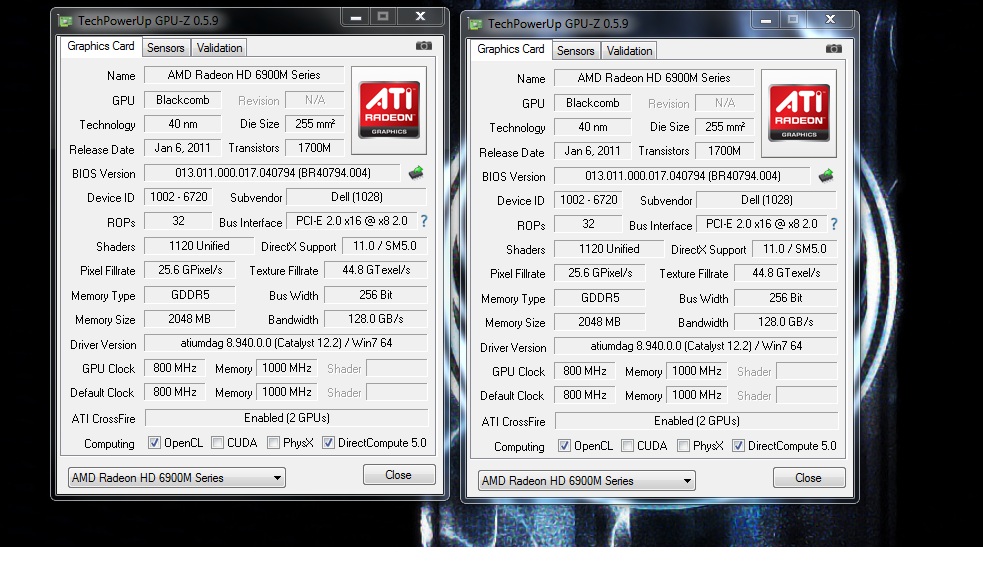The height and width of the screenshot is (571, 983).
Task: Click the camera screenshot icon in right GPU-Z window
Action: click(834, 49)
